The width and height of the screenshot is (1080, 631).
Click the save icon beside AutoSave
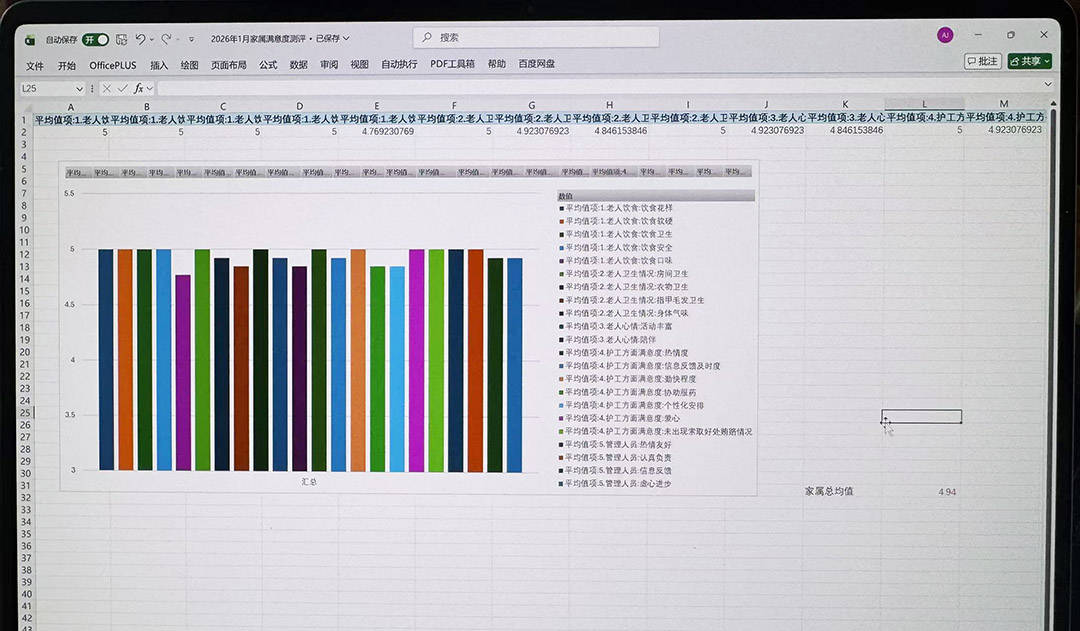click(x=121, y=39)
